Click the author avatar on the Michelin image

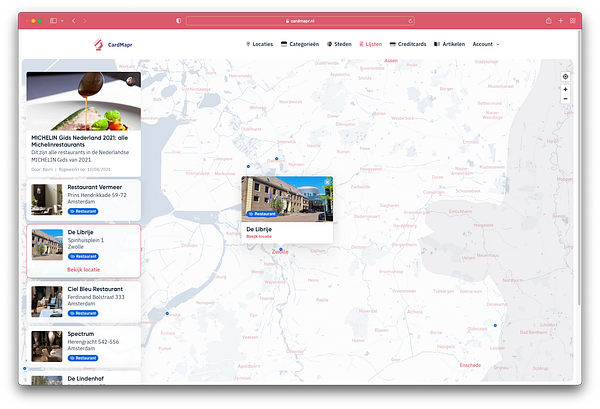(131, 81)
